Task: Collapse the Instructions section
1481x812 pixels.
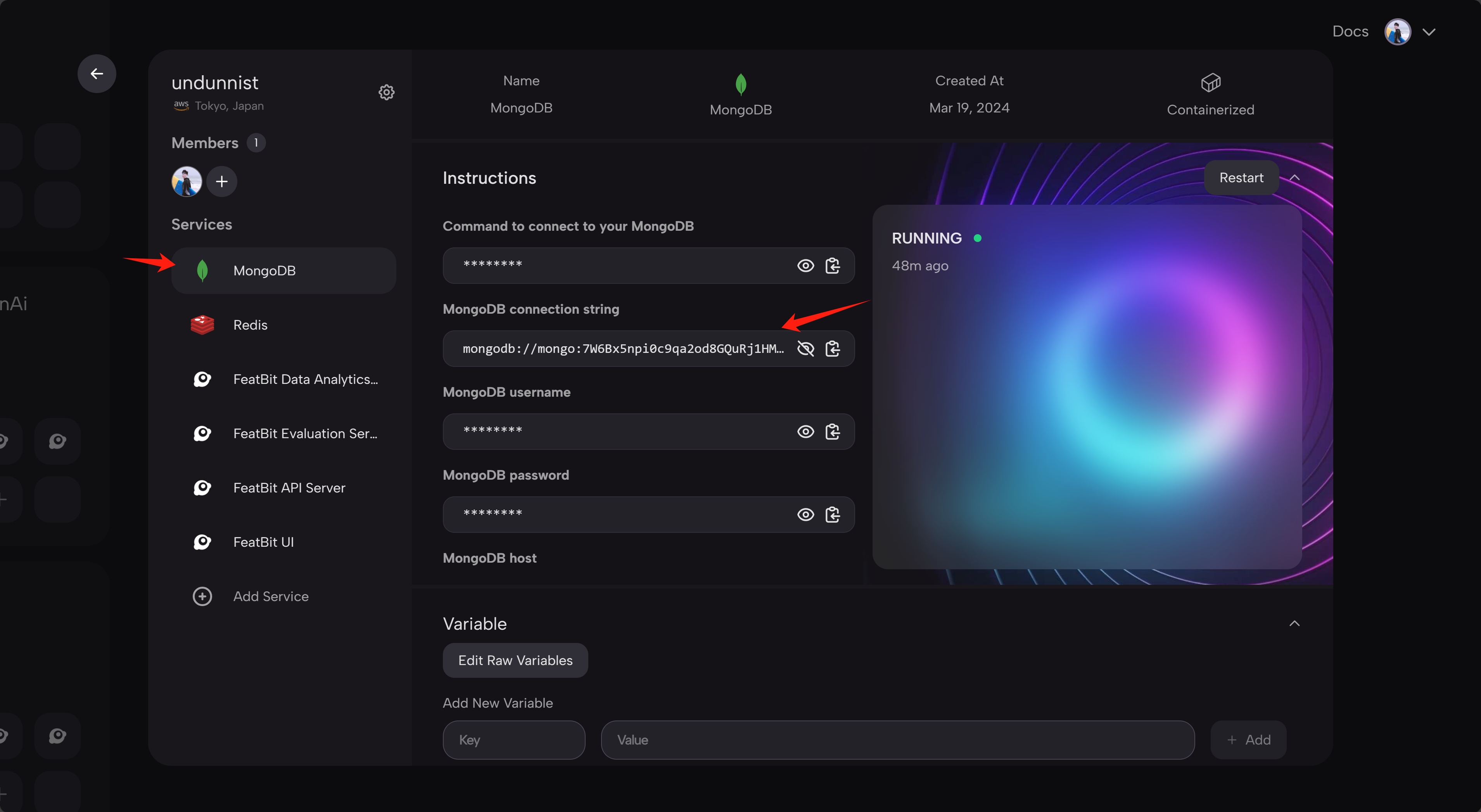Action: pyautogui.click(x=1294, y=178)
